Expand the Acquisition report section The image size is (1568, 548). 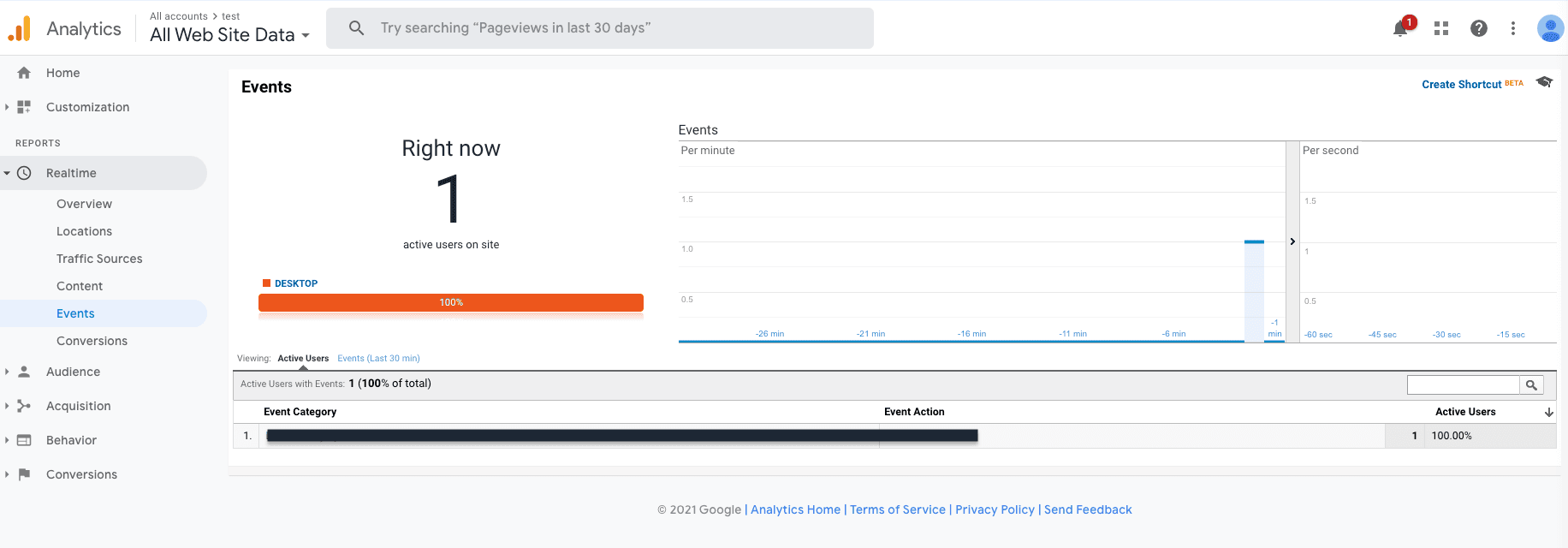click(x=78, y=406)
